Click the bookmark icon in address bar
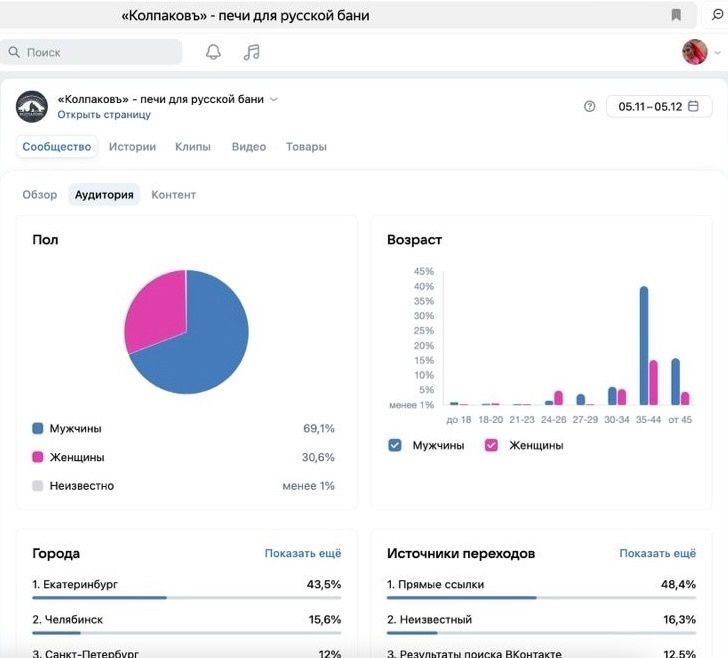Screen dimensions: 728x658 click(676, 15)
